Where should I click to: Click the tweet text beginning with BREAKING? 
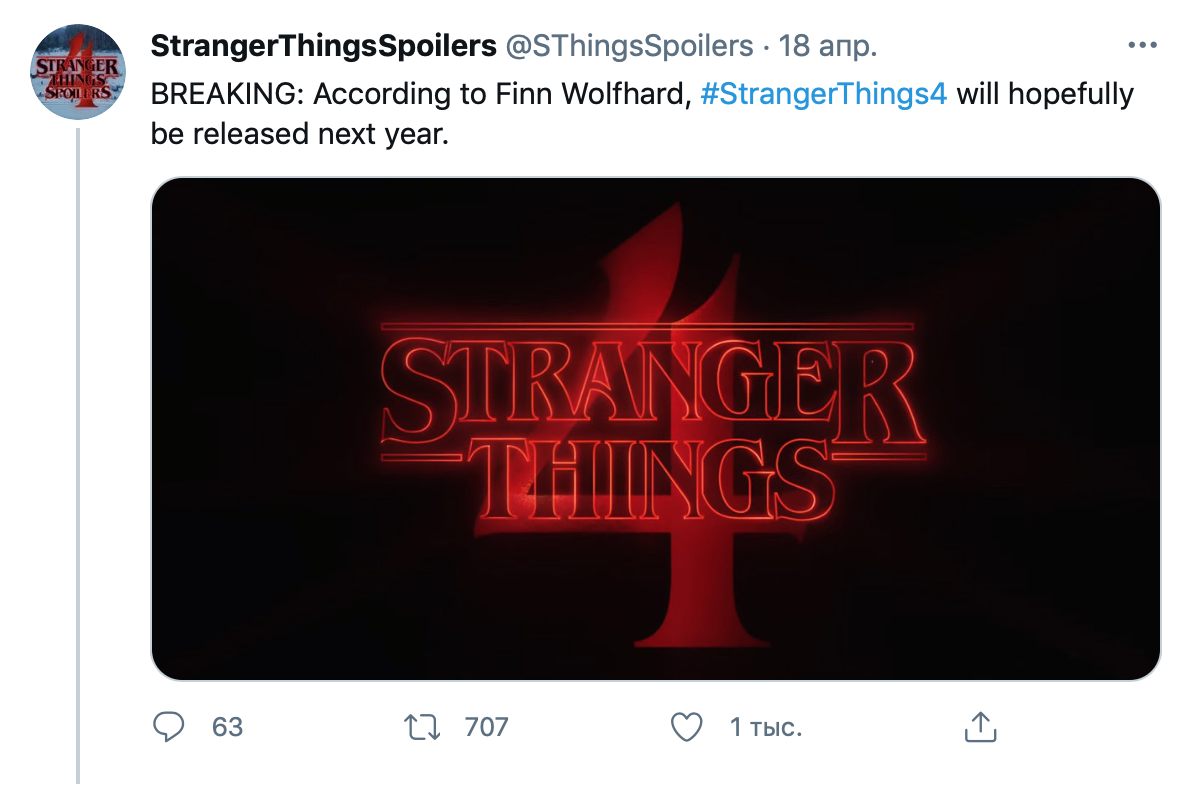(642, 114)
